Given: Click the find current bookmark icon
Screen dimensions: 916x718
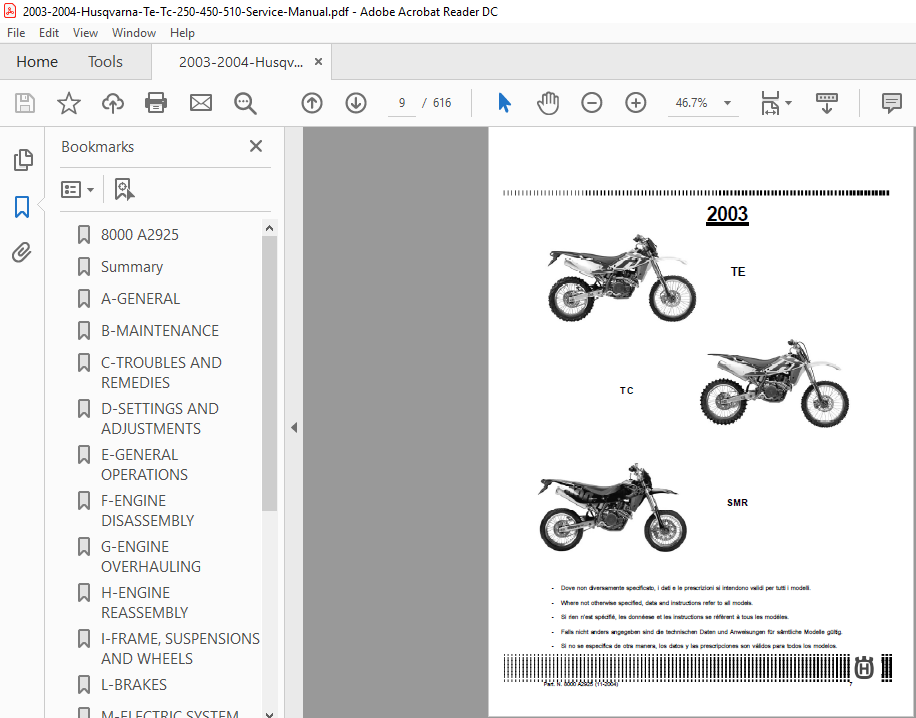Looking at the screenshot, I should [x=124, y=189].
